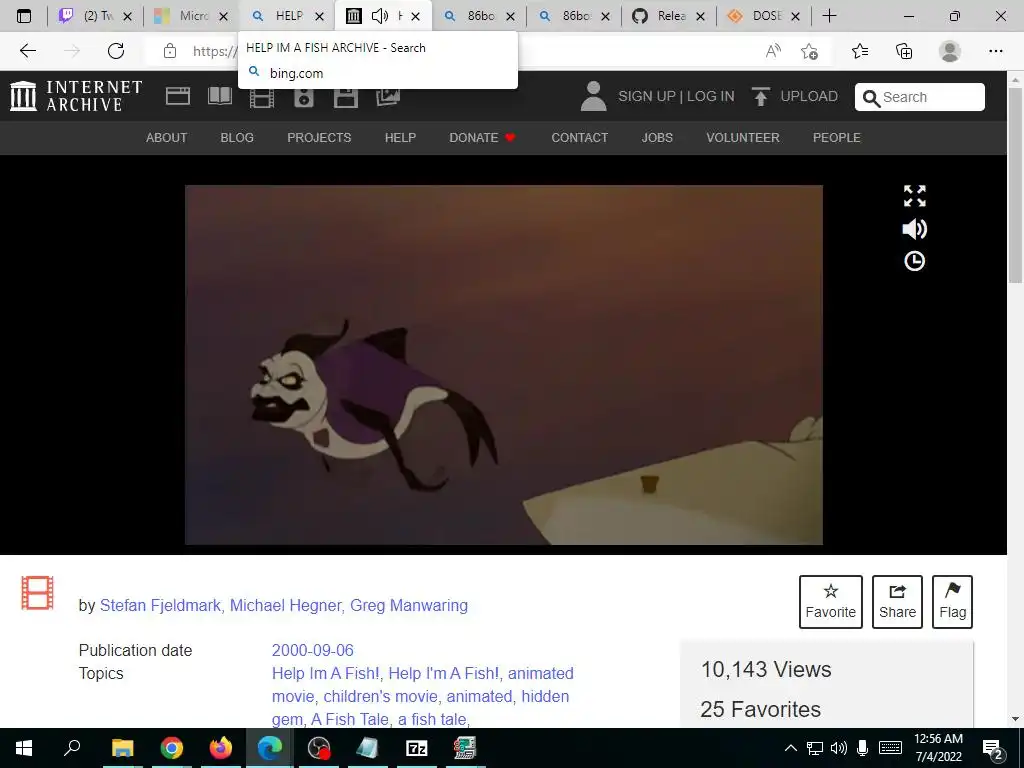Click the Share button

897,601
